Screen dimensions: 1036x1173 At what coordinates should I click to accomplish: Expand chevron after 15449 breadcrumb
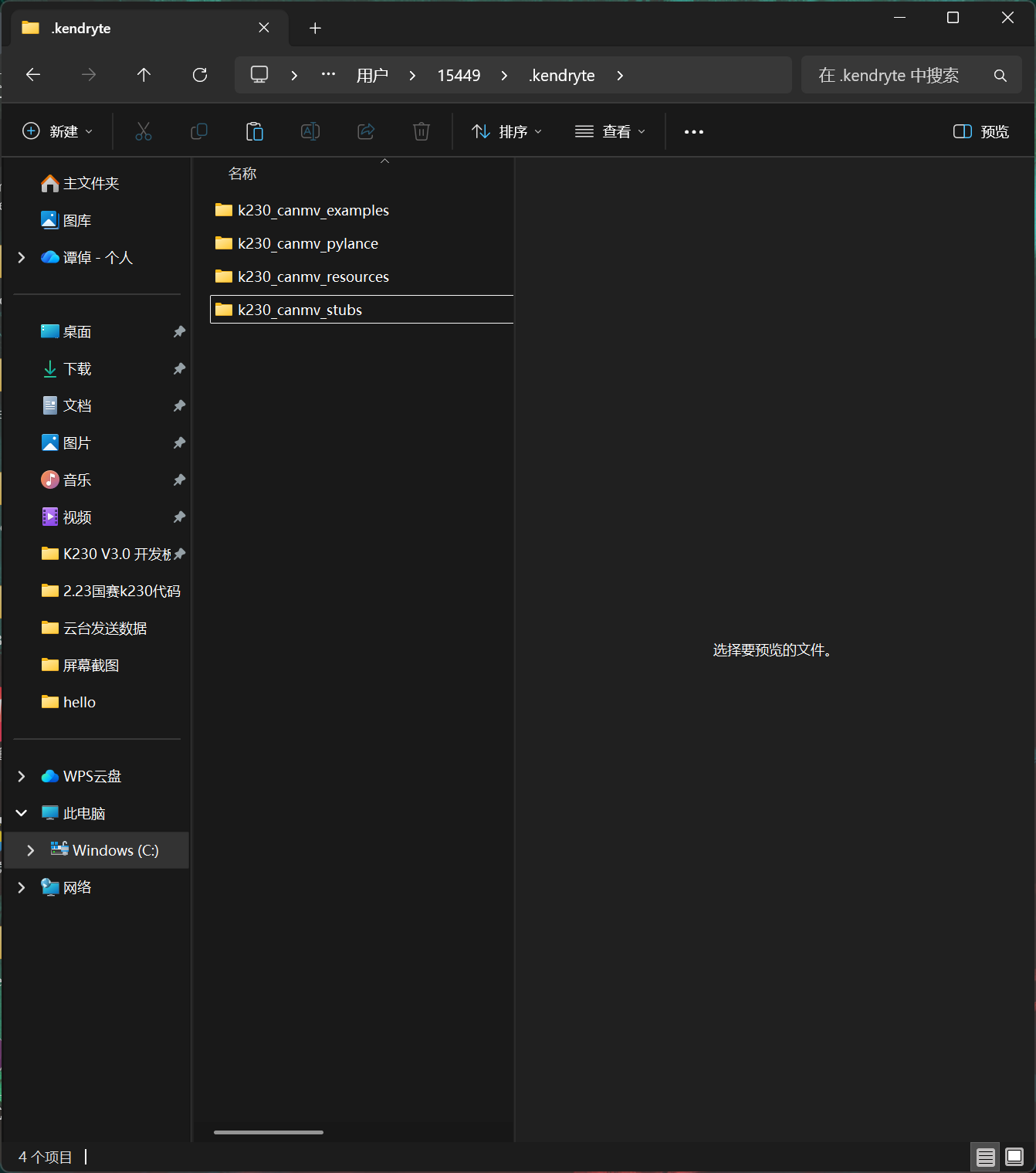(x=504, y=76)
